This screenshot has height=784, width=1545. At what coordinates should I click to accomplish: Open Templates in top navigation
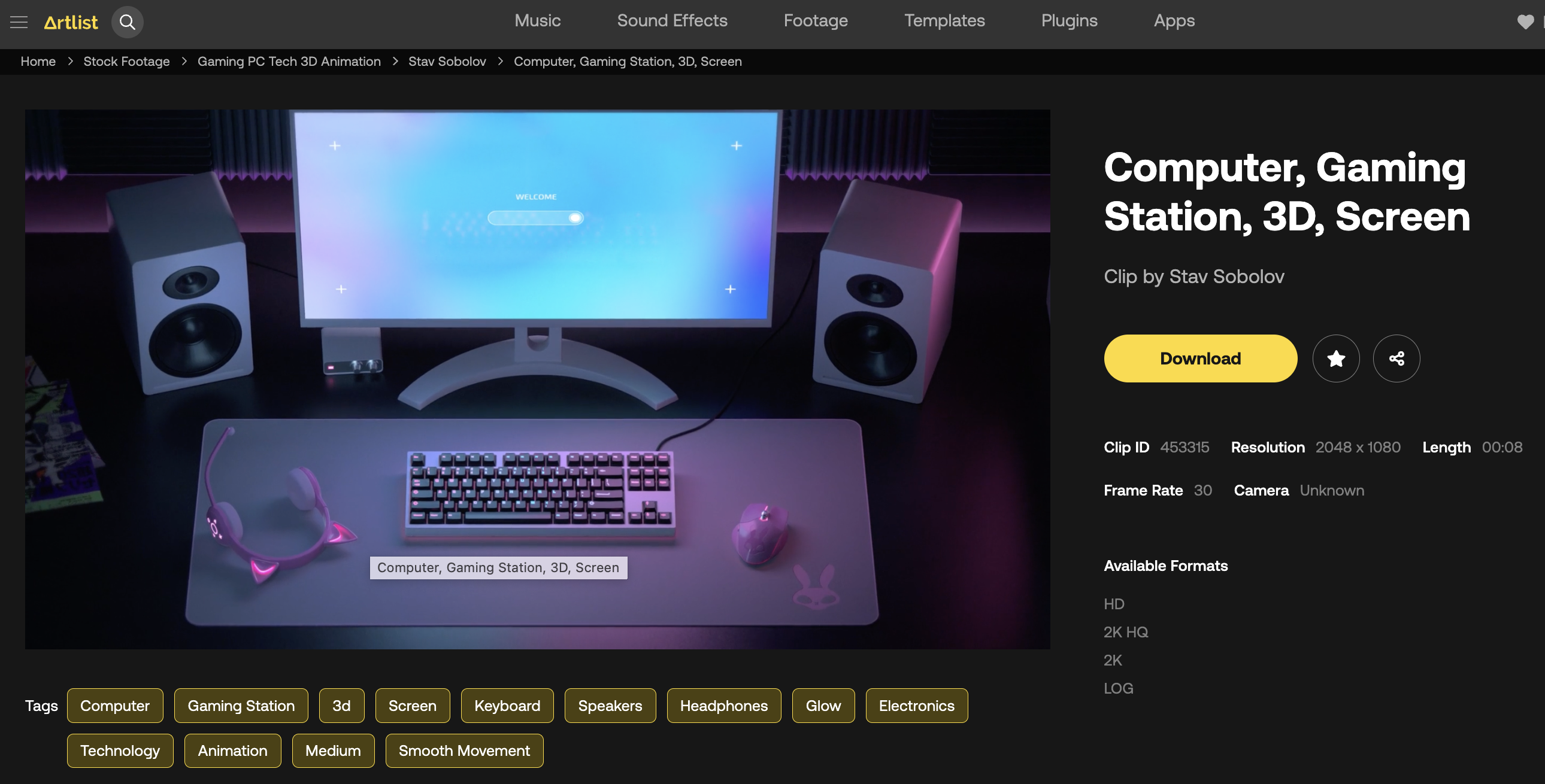944,20
